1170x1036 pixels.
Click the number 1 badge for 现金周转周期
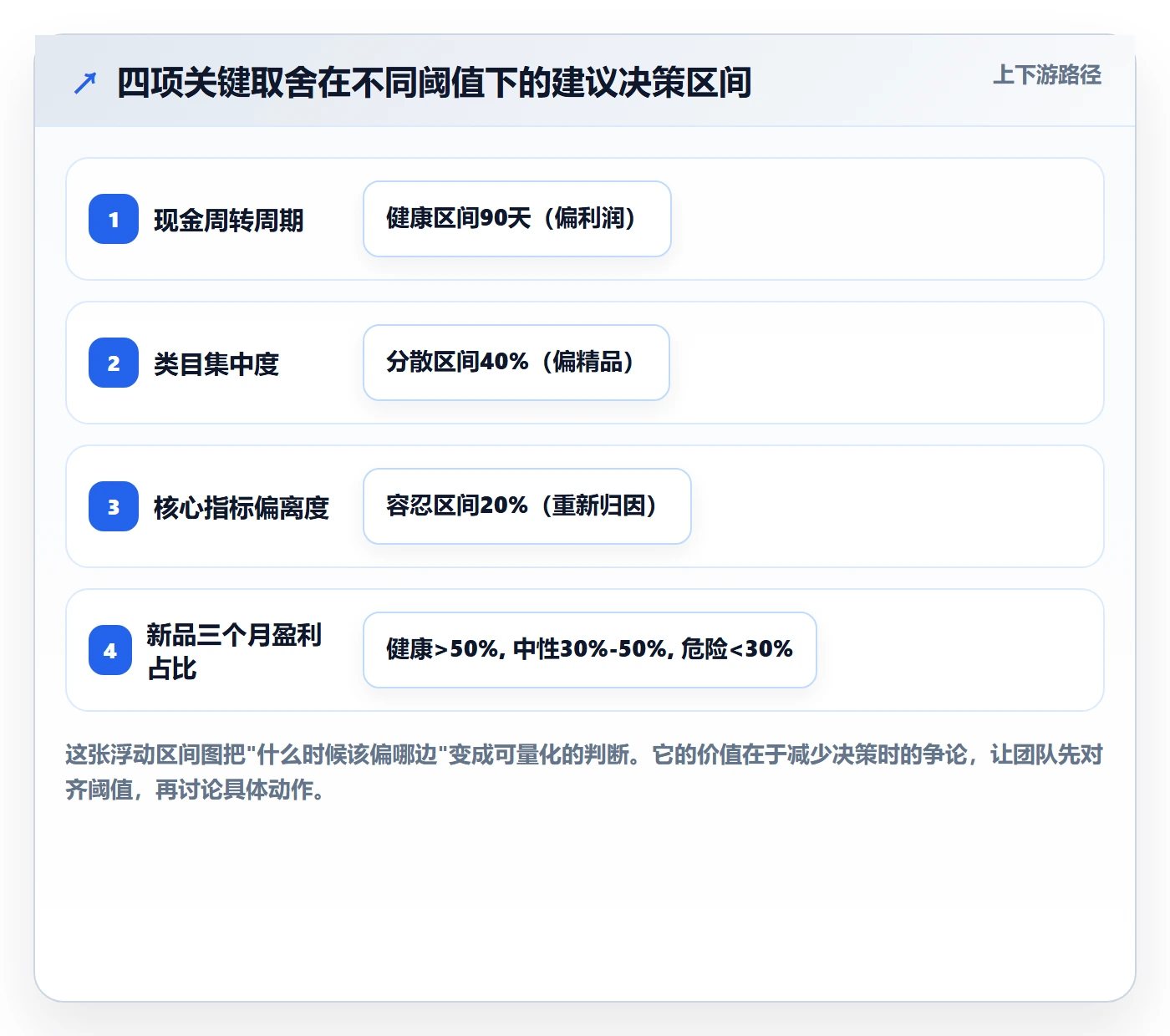[x=114, y=219]
